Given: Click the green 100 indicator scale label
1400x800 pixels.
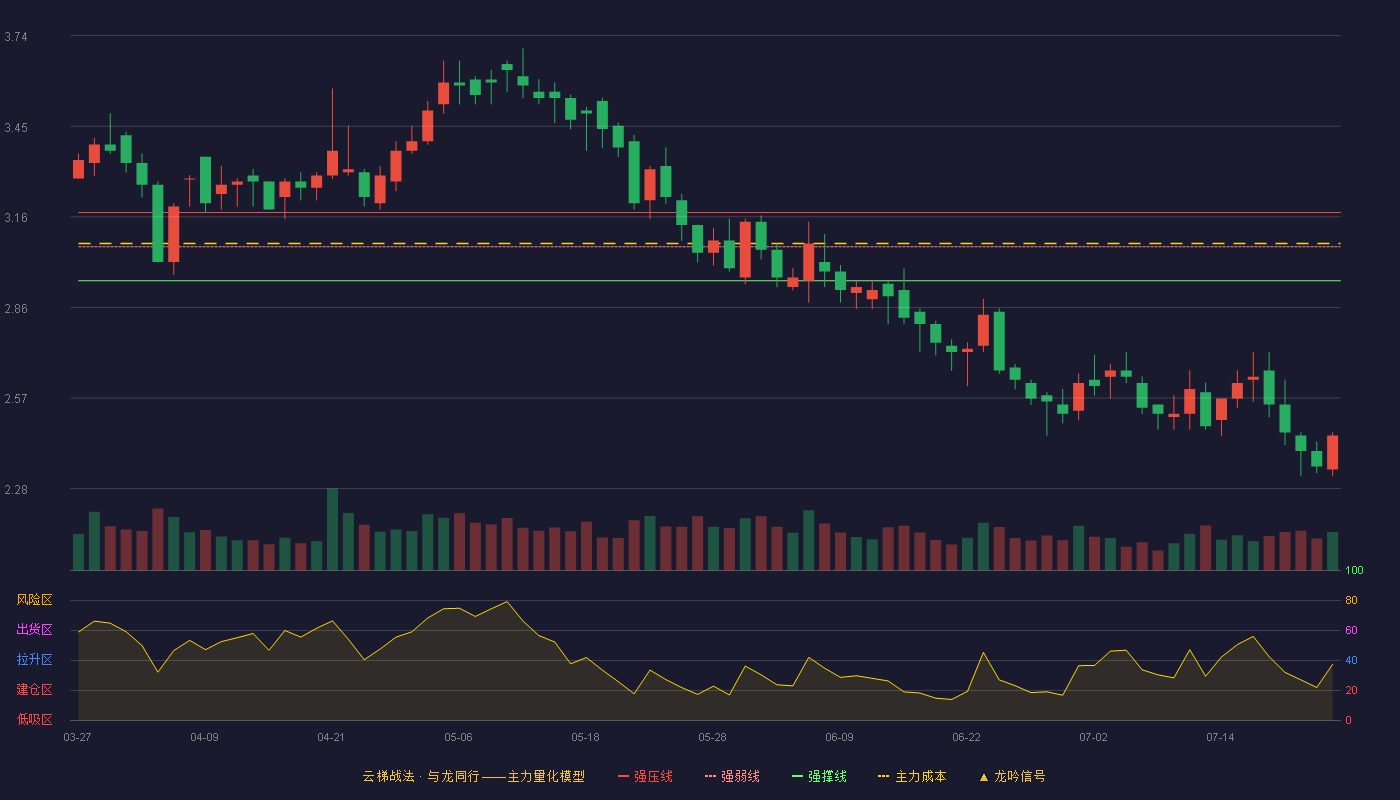Looking at the screenshot, I should pos(1354,571).
